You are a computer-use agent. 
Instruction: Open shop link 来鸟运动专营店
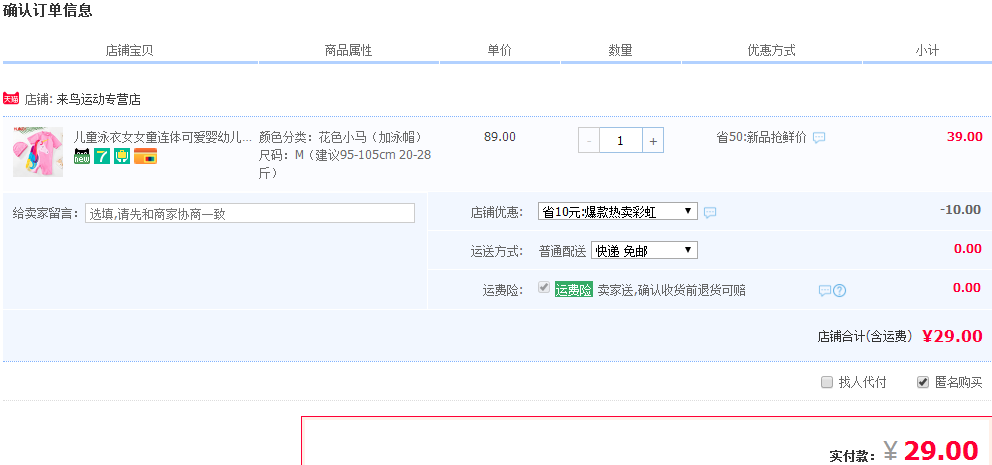point(98,99)
